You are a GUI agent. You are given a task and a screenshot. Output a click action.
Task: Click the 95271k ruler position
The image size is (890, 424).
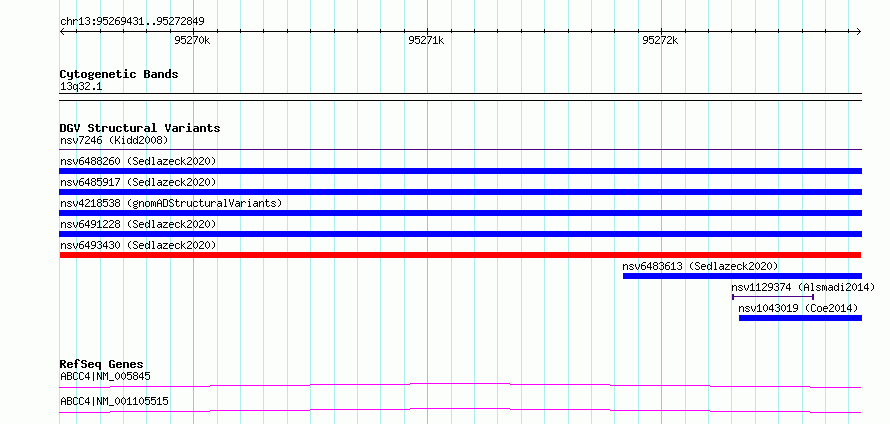(x=426, y=40)
